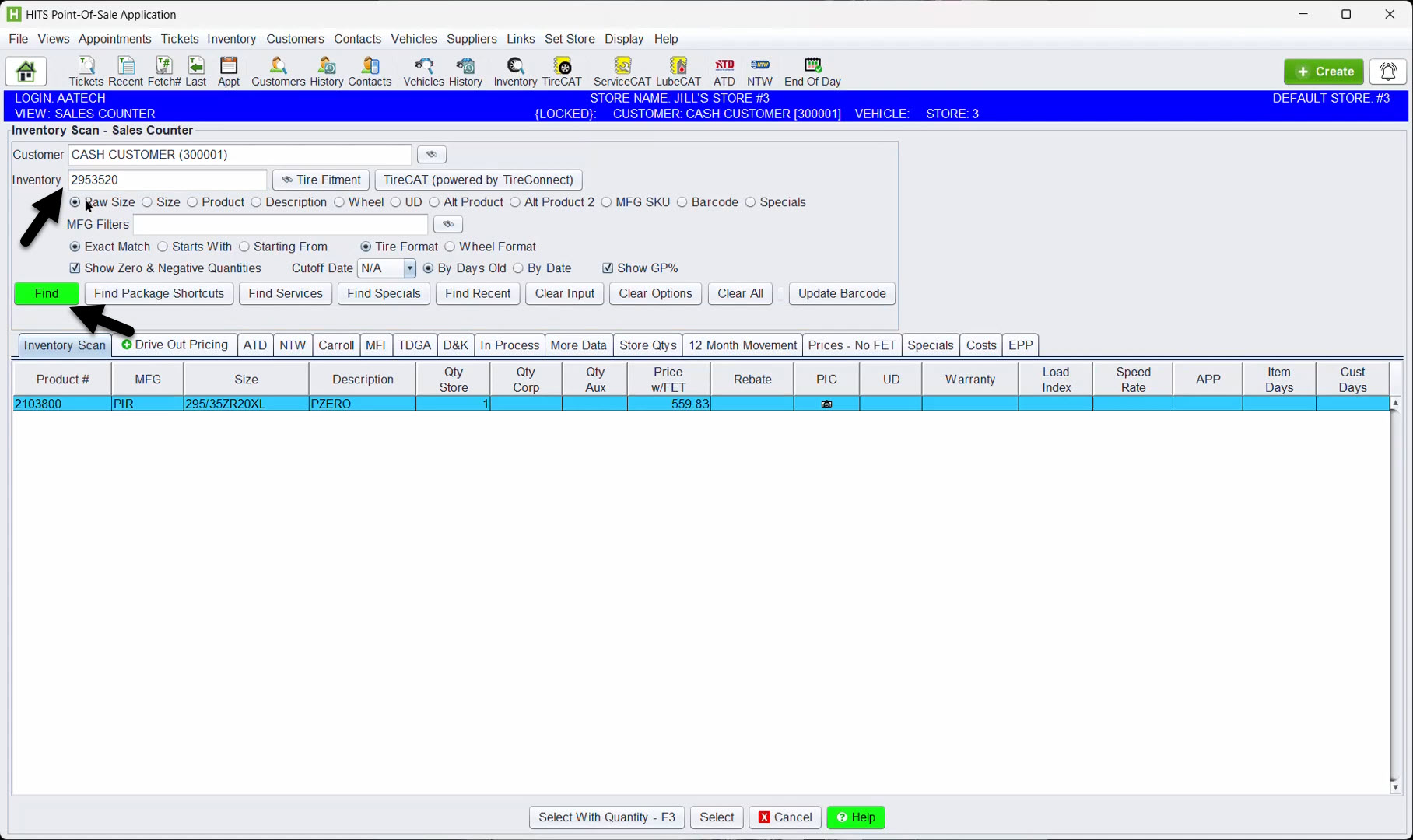Open the notifications bell icon
The height and width of the screenshot is (840, 1413).
(1387, 72)
